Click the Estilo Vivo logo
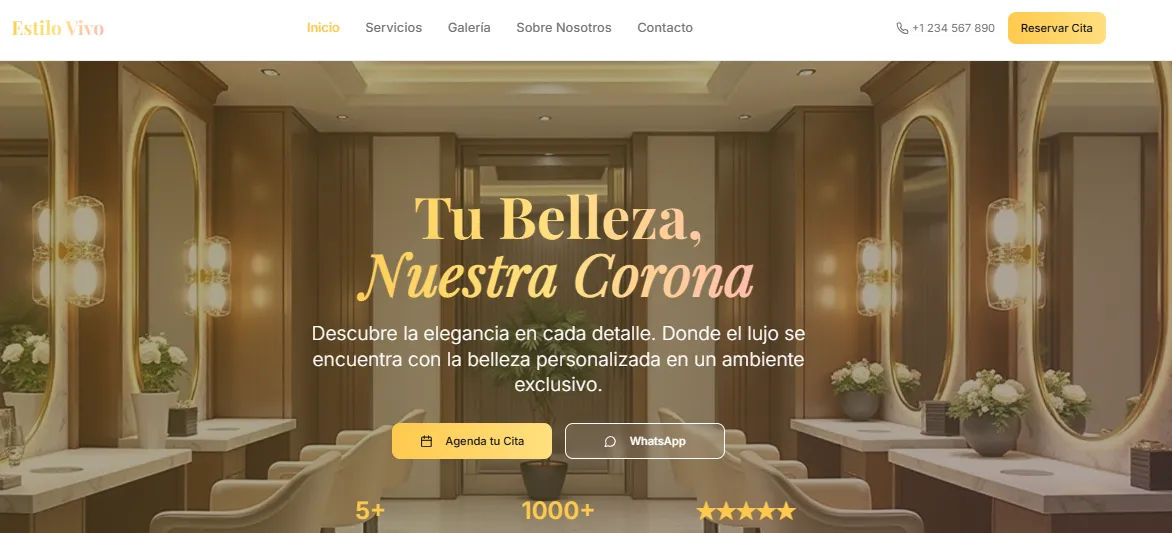1172x533 pixels. click(58, 28)
